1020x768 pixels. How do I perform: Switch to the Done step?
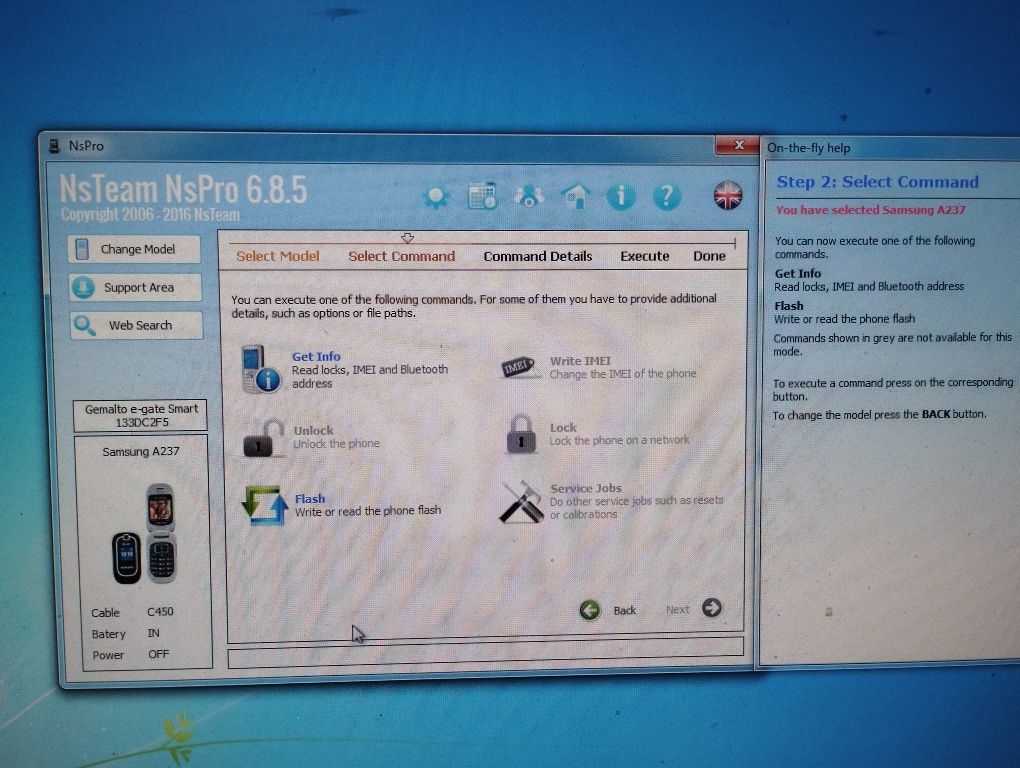709,256
